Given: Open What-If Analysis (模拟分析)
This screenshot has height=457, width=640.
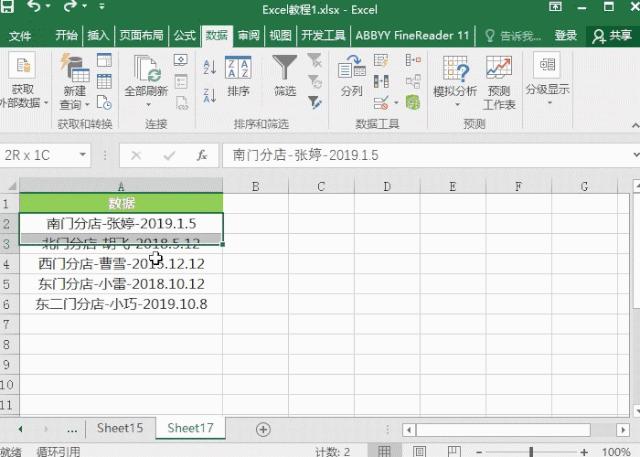Looking at the screenshot, I should (x=455, y=80).
